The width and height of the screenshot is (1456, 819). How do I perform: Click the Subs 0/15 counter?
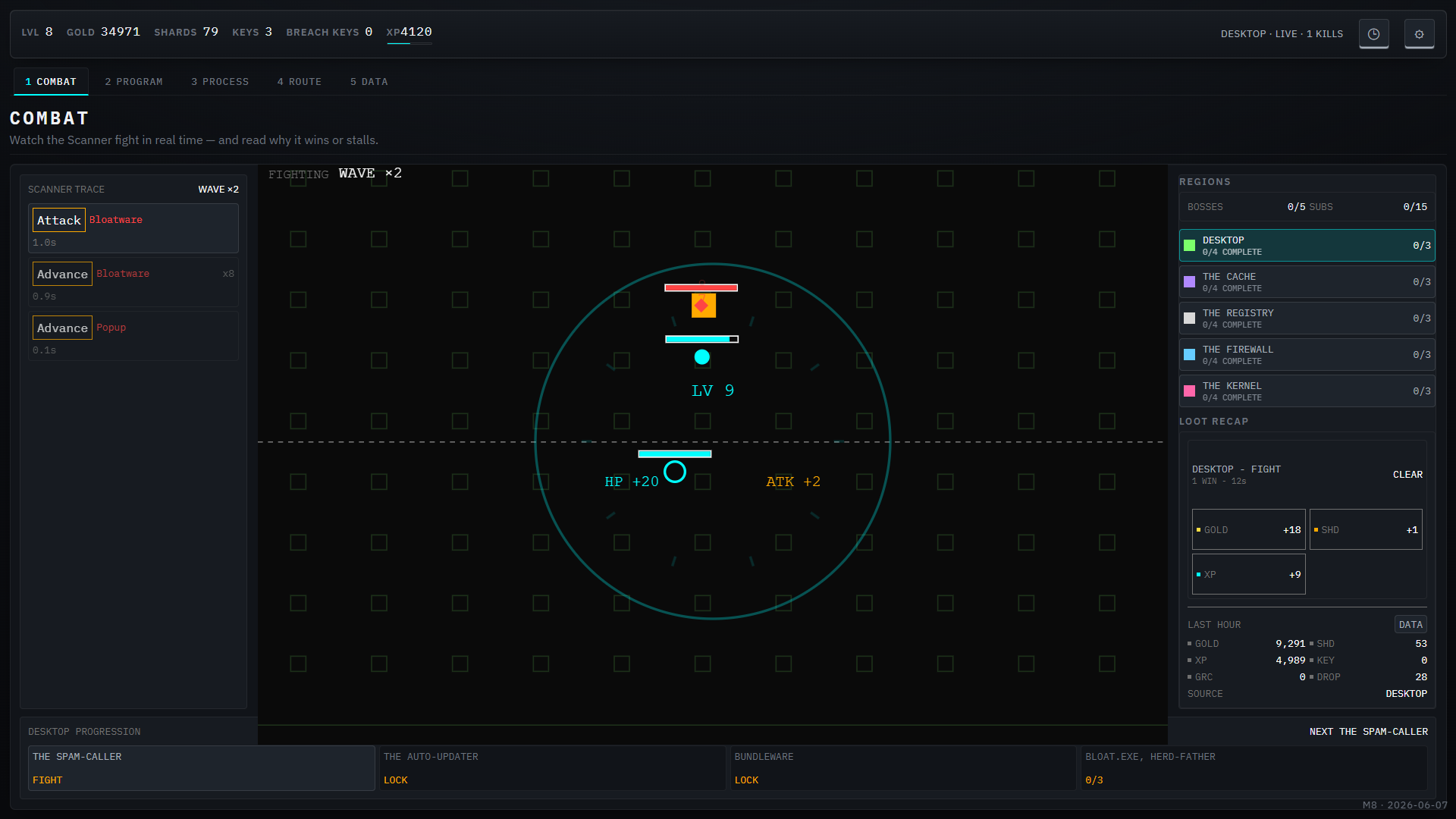click(x=1368, y=207)
